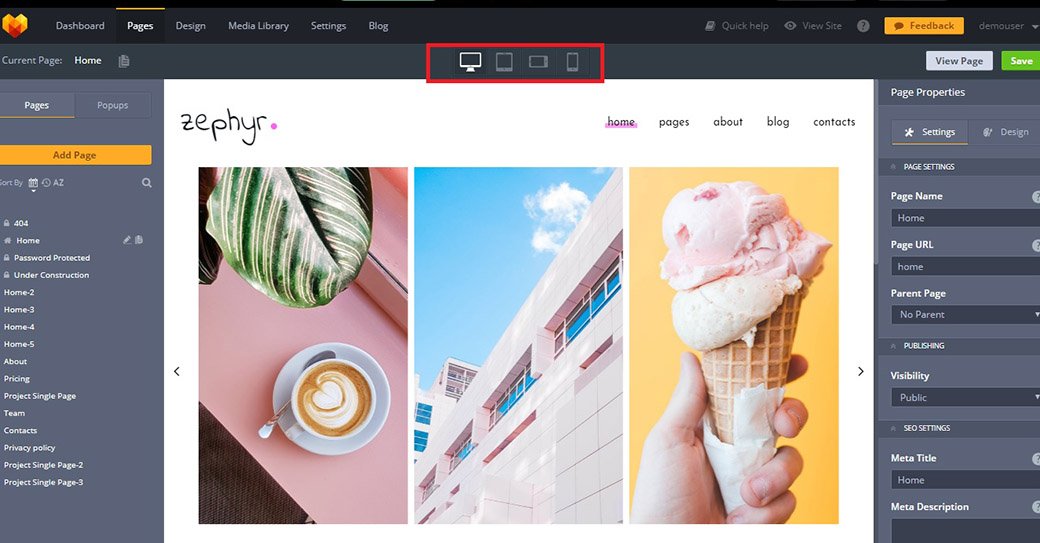The height and width of the screenshot is (543, 1040).
Task: Switch to desktop preview mode
Action: tap(470, 62)
